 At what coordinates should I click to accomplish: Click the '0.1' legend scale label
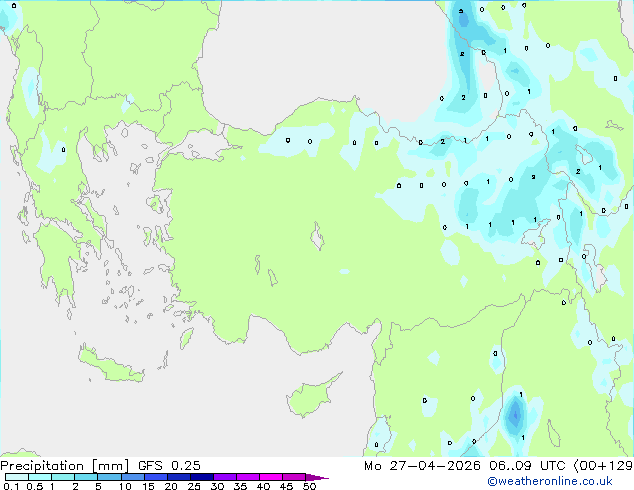tap(11, 486)
